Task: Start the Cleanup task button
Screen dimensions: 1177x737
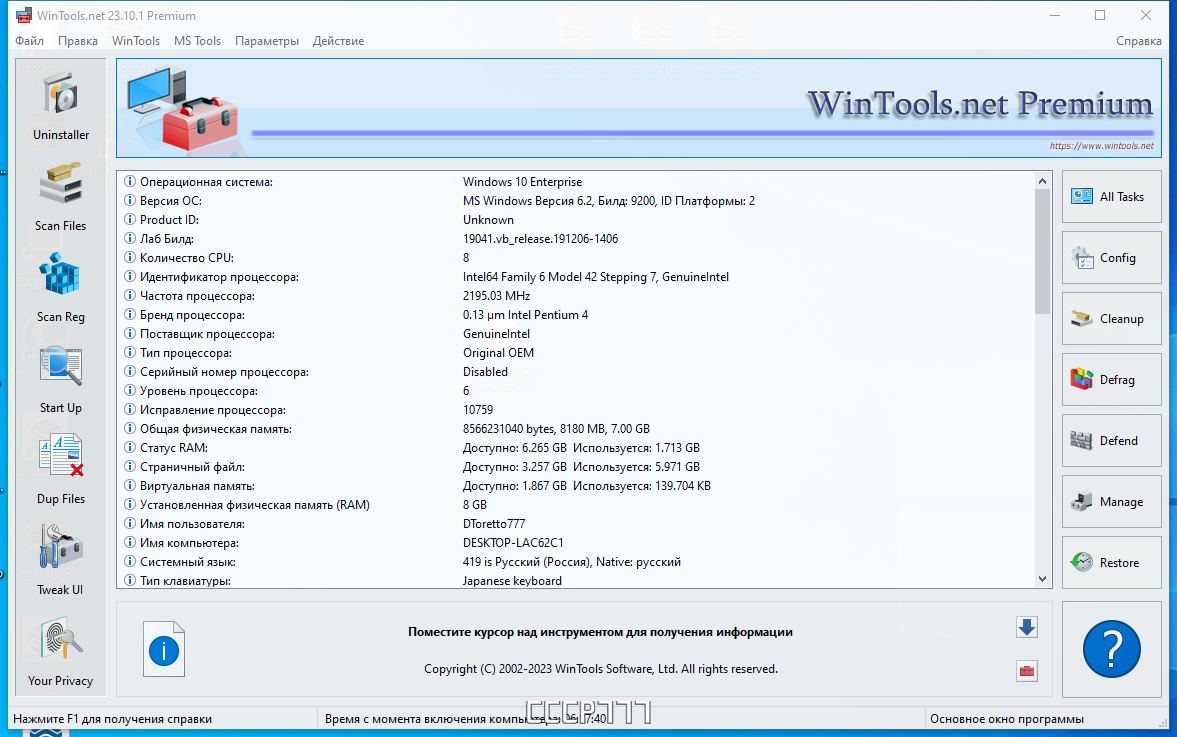Action: [x=1112, y=318]
